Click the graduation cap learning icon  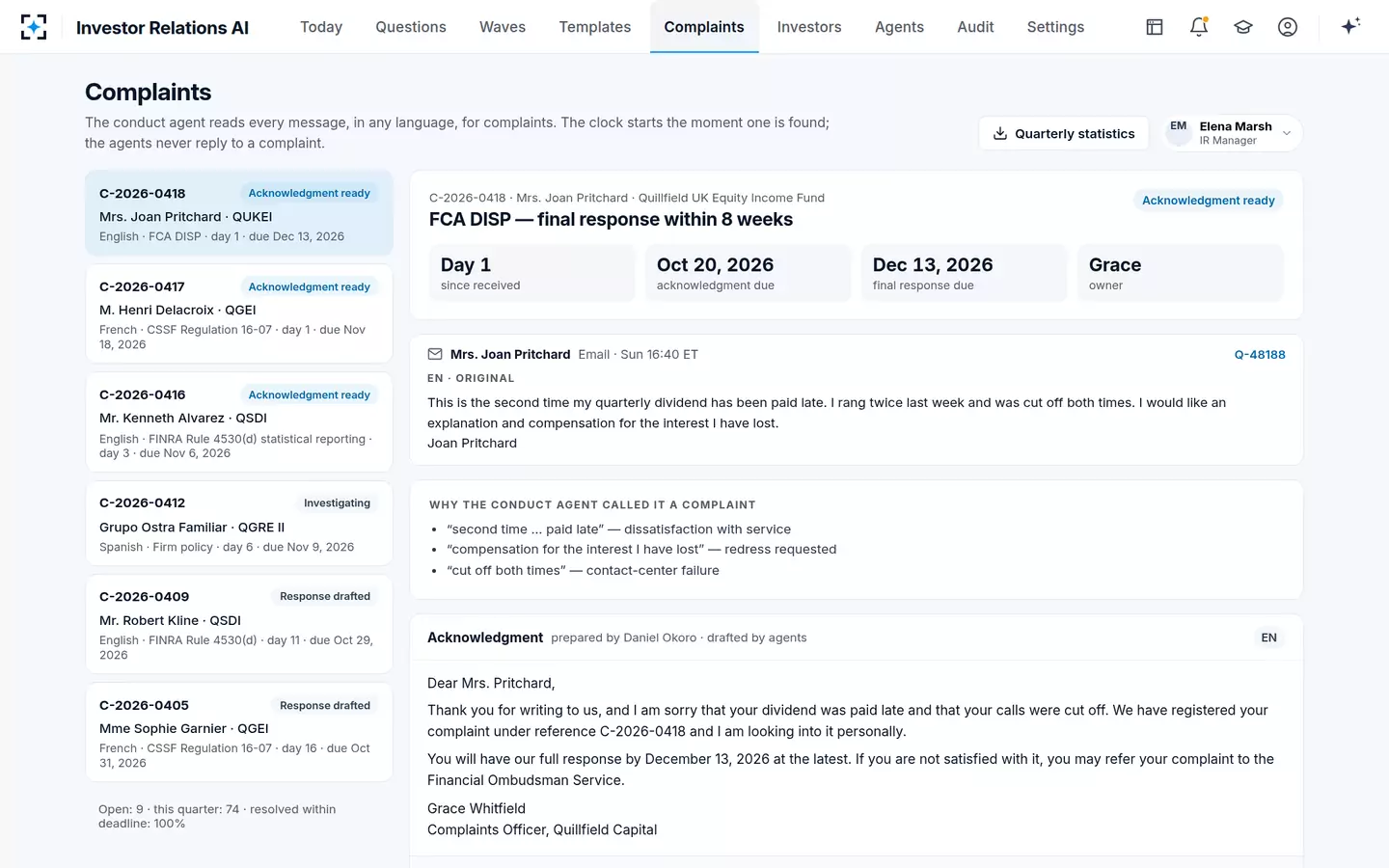1243,27
